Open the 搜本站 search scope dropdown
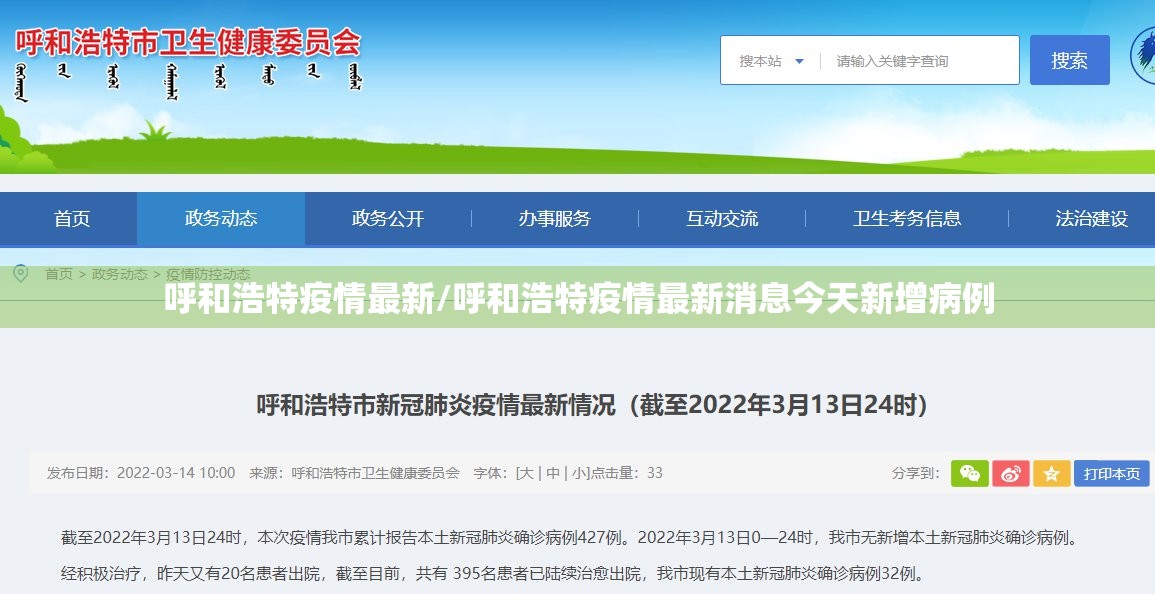Viewport: 1155px width, 594px height. [770, 61]
